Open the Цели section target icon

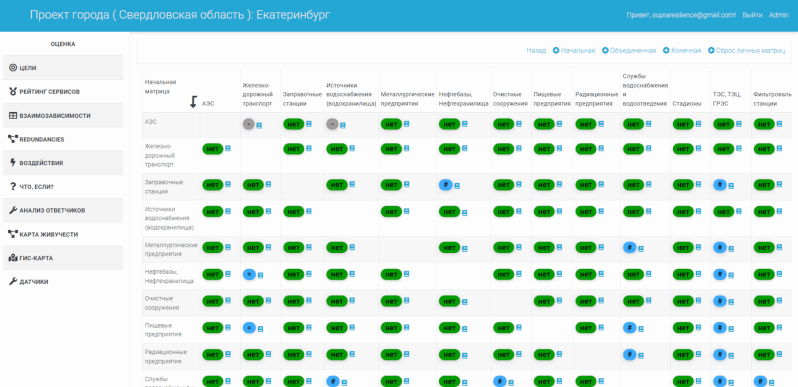click(x=13, y=68)
